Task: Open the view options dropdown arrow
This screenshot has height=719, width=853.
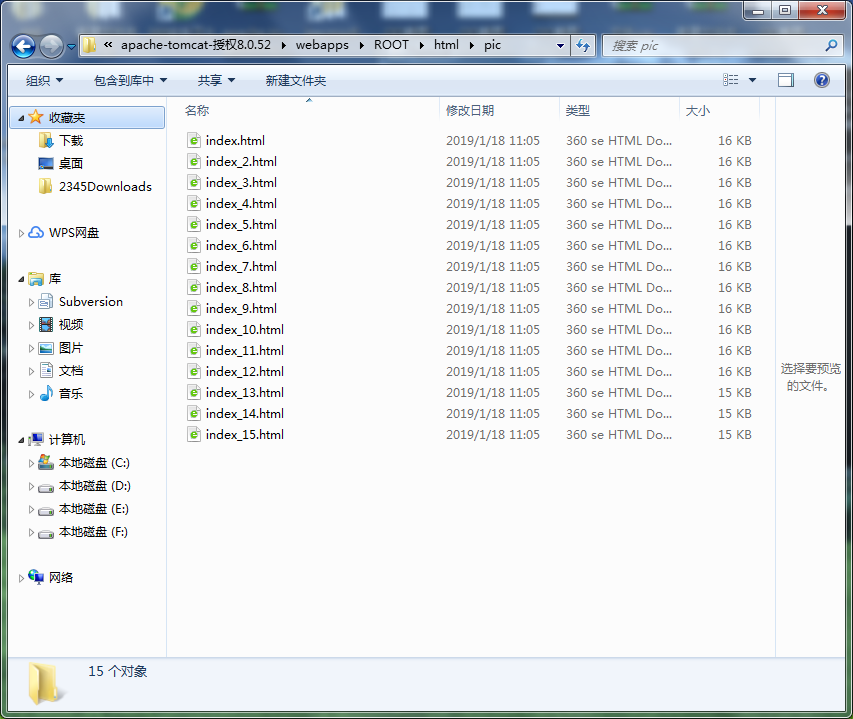Action: (x=752, y=80)
